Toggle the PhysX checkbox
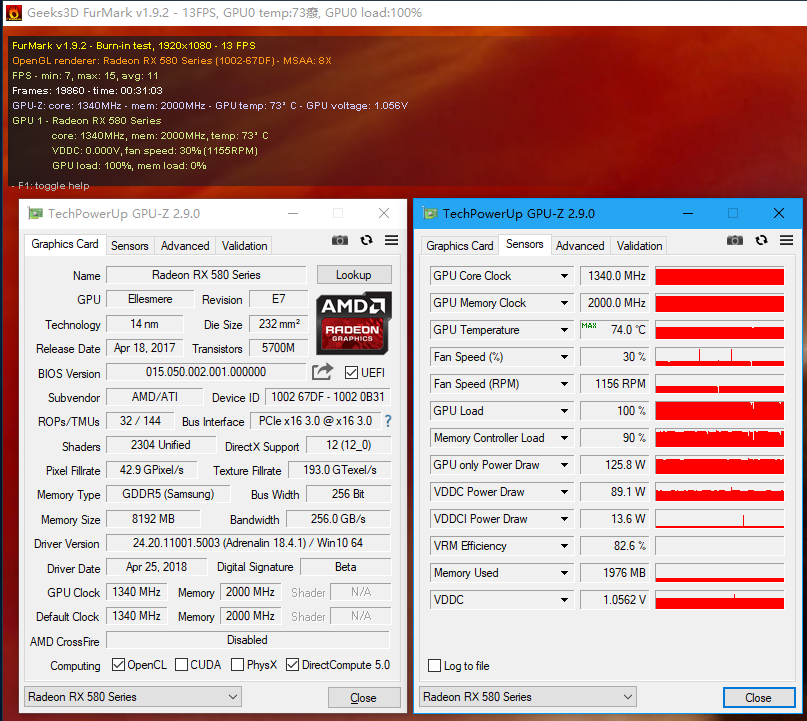 click(x=237, y=664)
